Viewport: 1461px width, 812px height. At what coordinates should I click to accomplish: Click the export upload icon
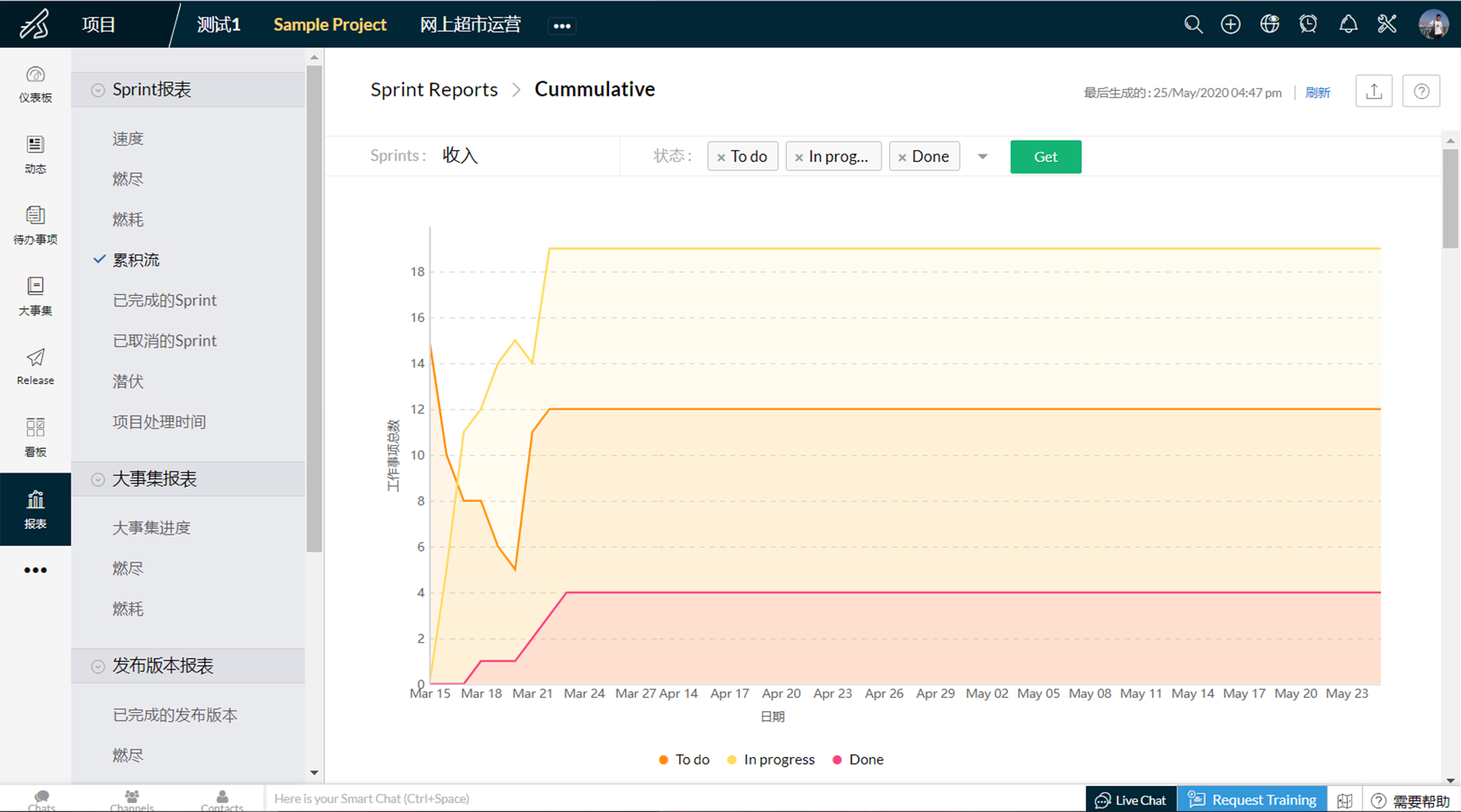[x=1374, y=92]
